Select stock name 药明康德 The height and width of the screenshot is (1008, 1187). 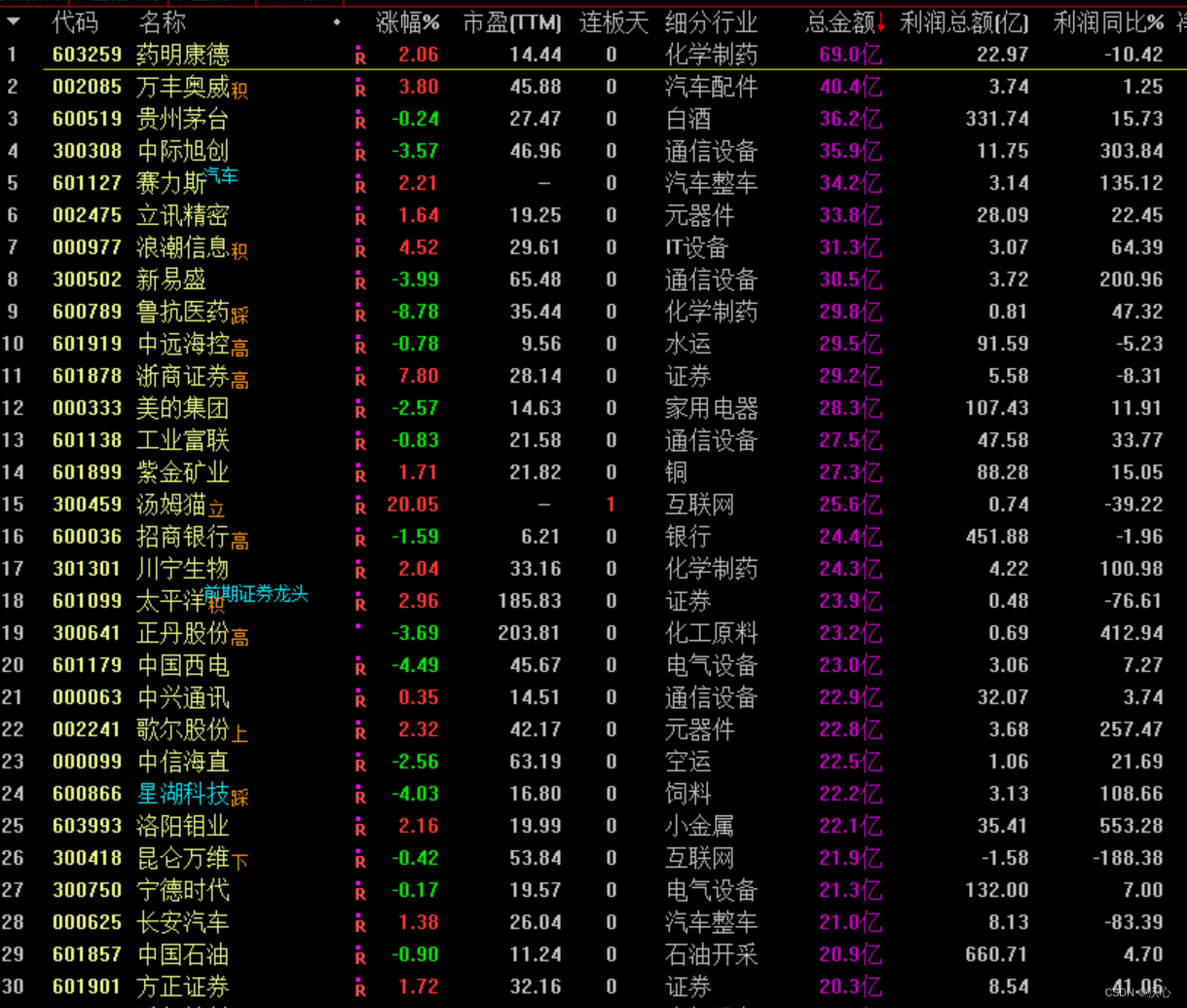point(183,55)
